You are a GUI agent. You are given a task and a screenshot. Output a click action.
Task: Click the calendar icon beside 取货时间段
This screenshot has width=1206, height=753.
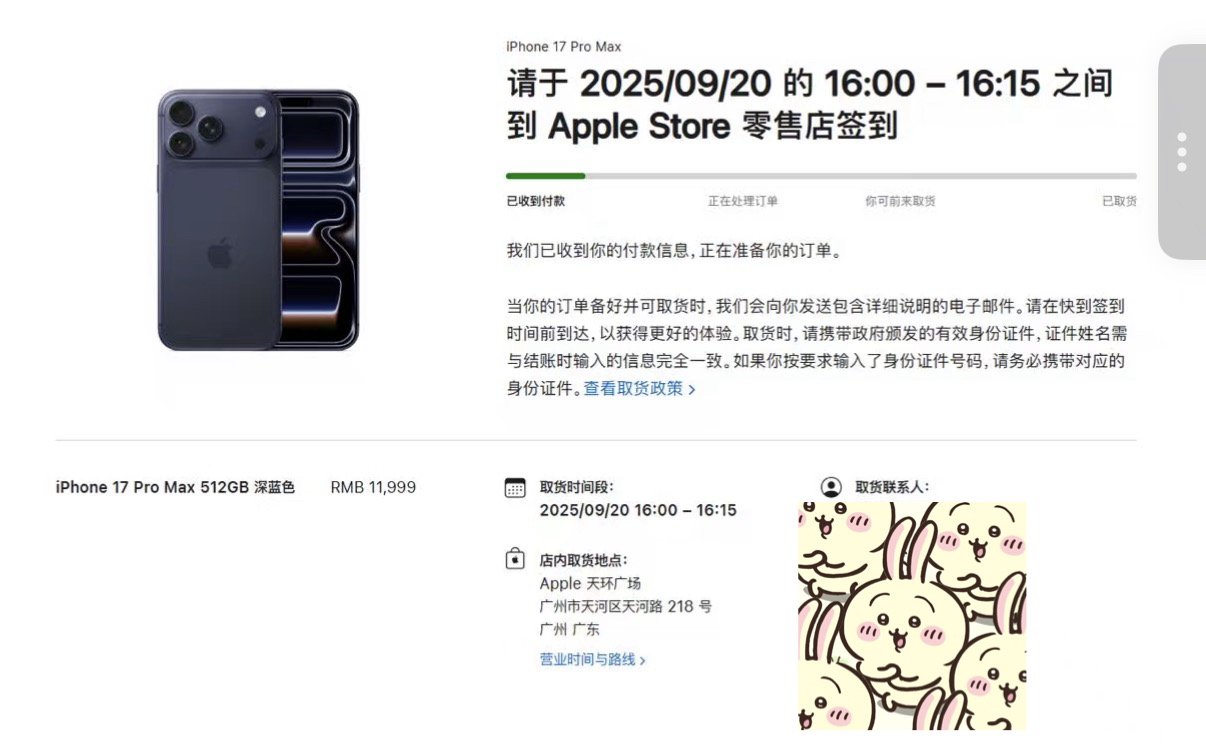[x=515, y=488]
